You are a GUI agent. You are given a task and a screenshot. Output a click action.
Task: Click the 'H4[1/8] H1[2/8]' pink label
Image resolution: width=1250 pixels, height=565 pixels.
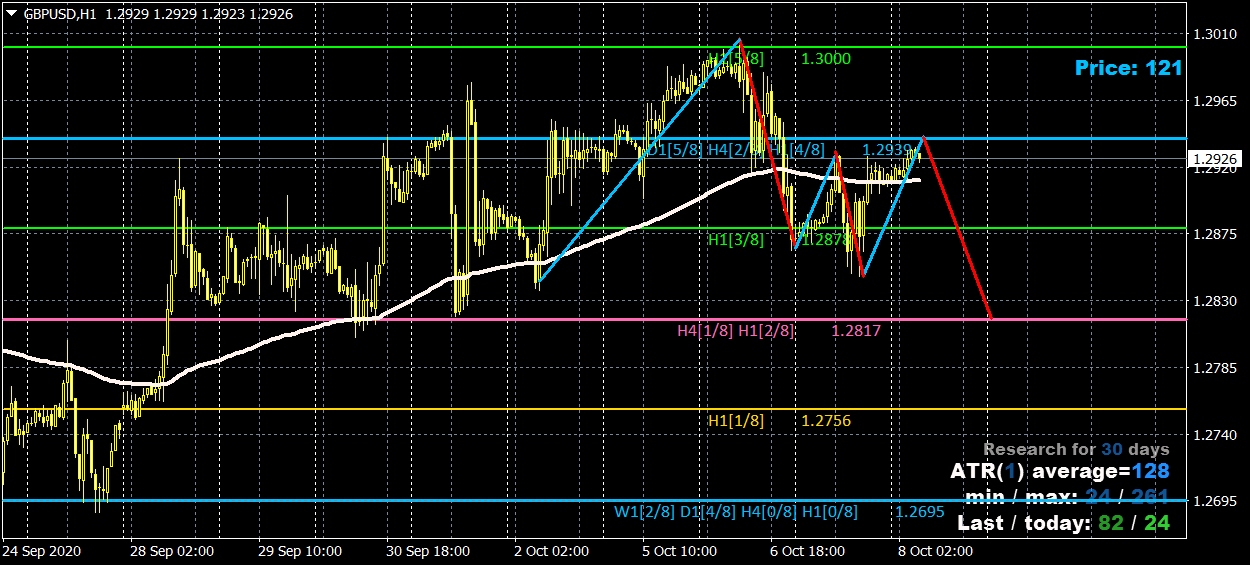[x=735, y=331]
